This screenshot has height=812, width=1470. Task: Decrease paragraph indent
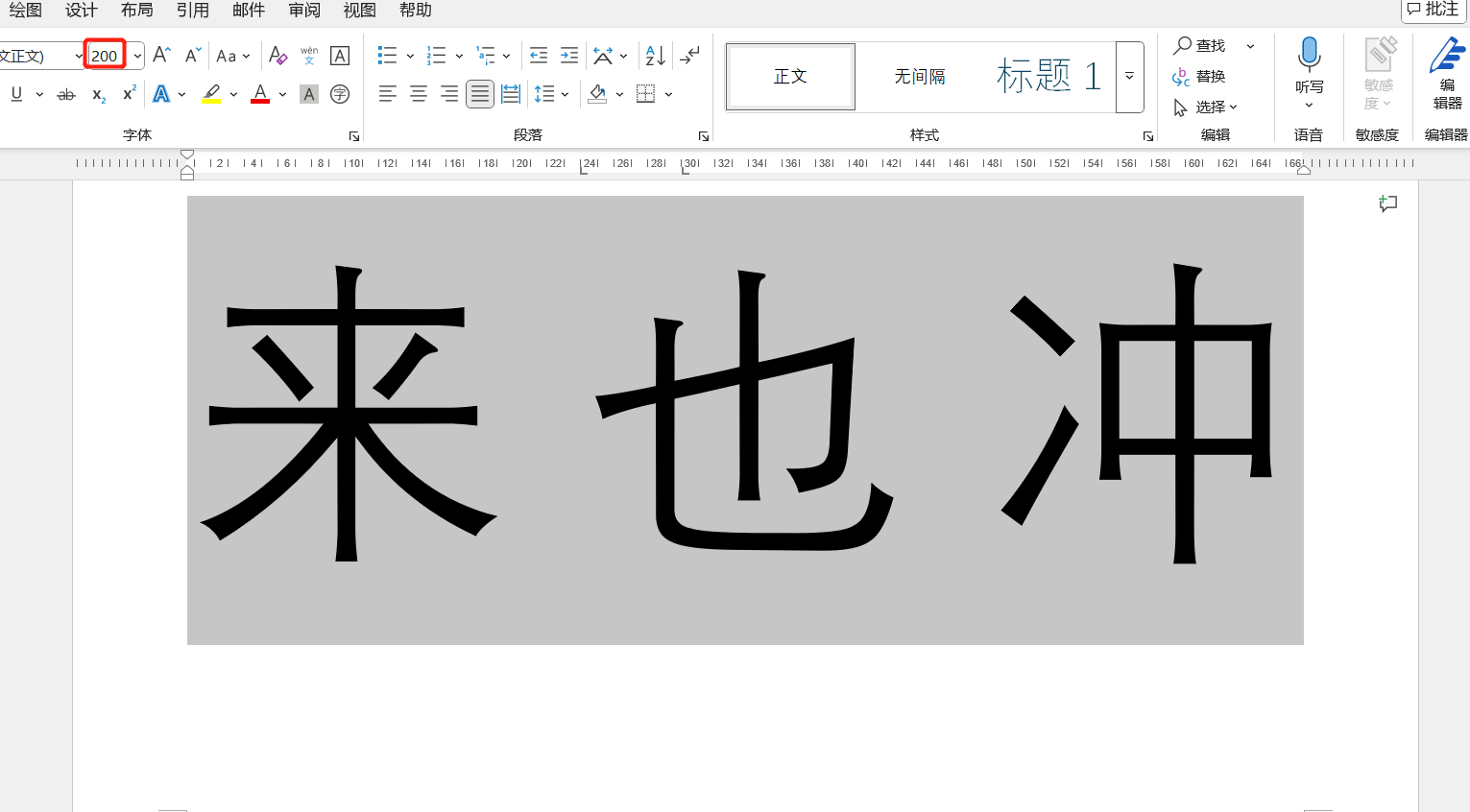pyautogui.click(x=539, y=56)
